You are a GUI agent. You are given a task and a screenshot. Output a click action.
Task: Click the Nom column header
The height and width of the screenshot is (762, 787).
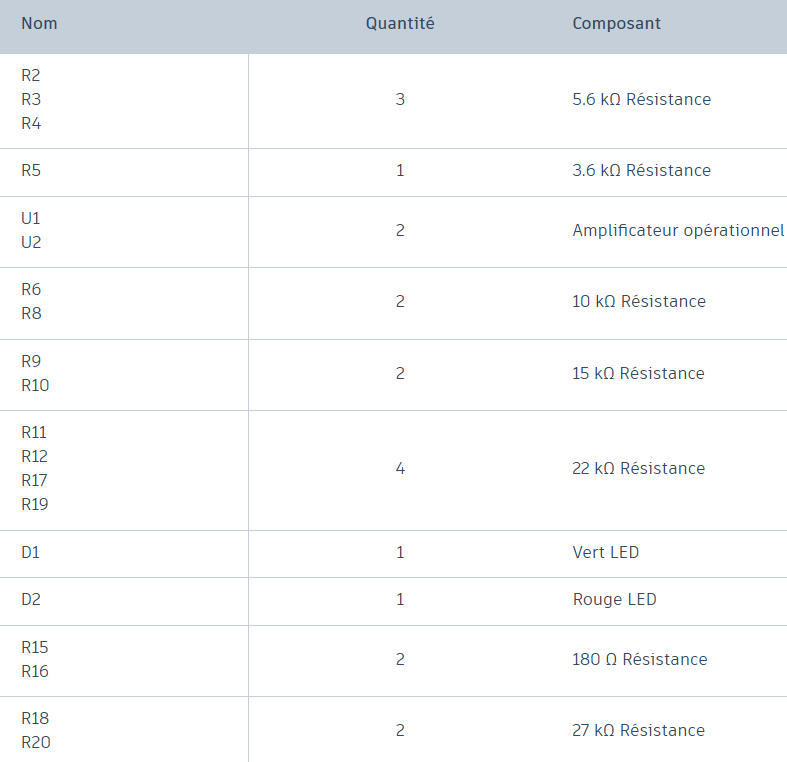pyautogui.click(x=40, y=23)
